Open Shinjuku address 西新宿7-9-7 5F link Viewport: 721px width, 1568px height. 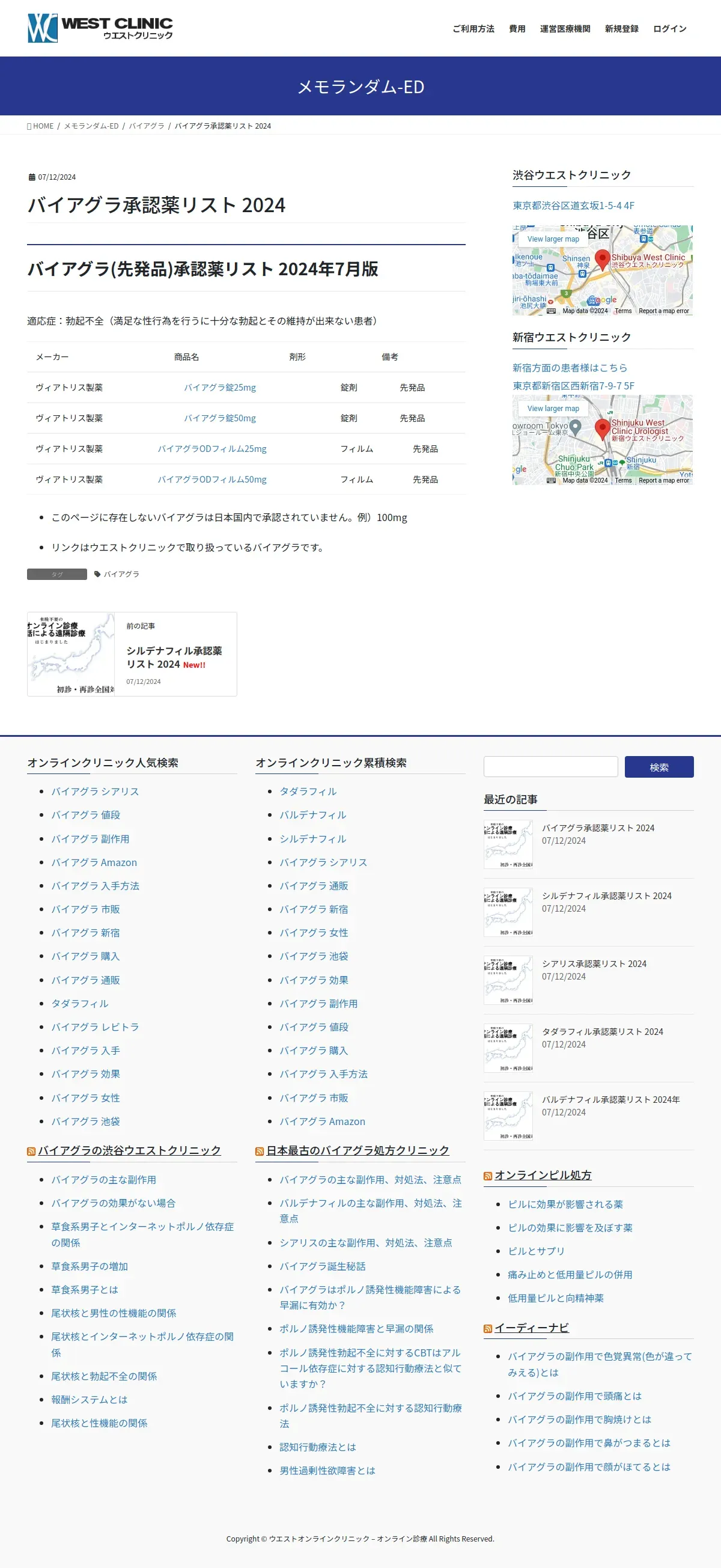[x=573, y=386]
